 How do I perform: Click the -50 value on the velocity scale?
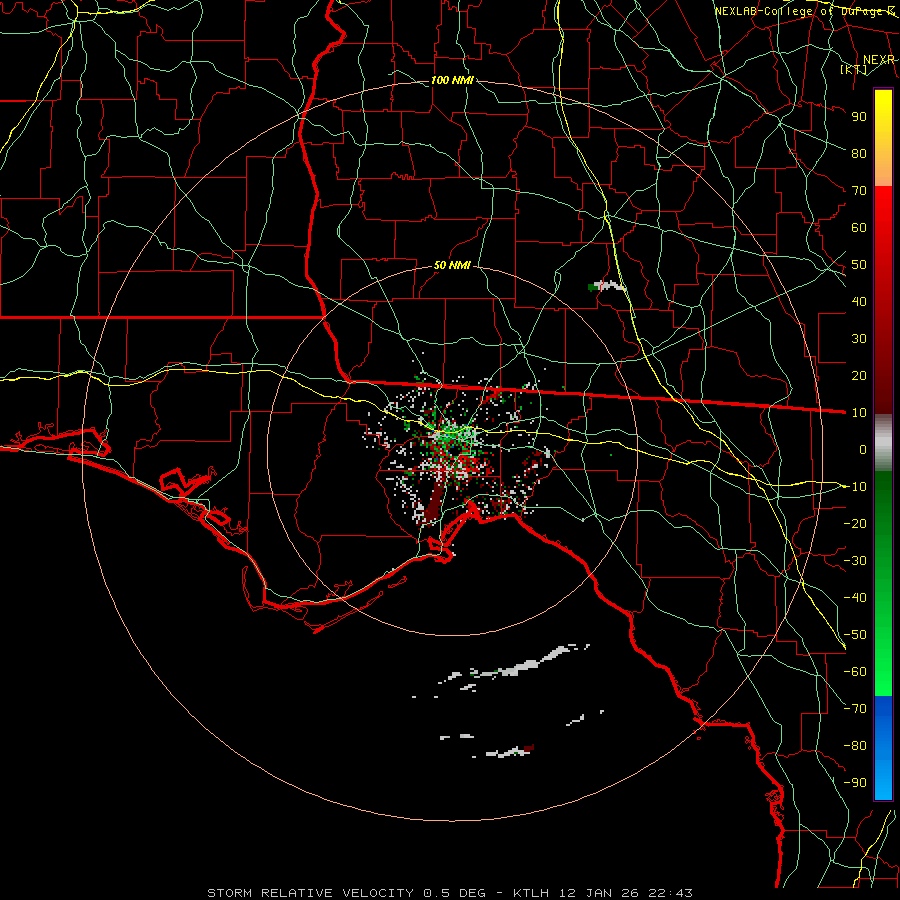(855, 634)
